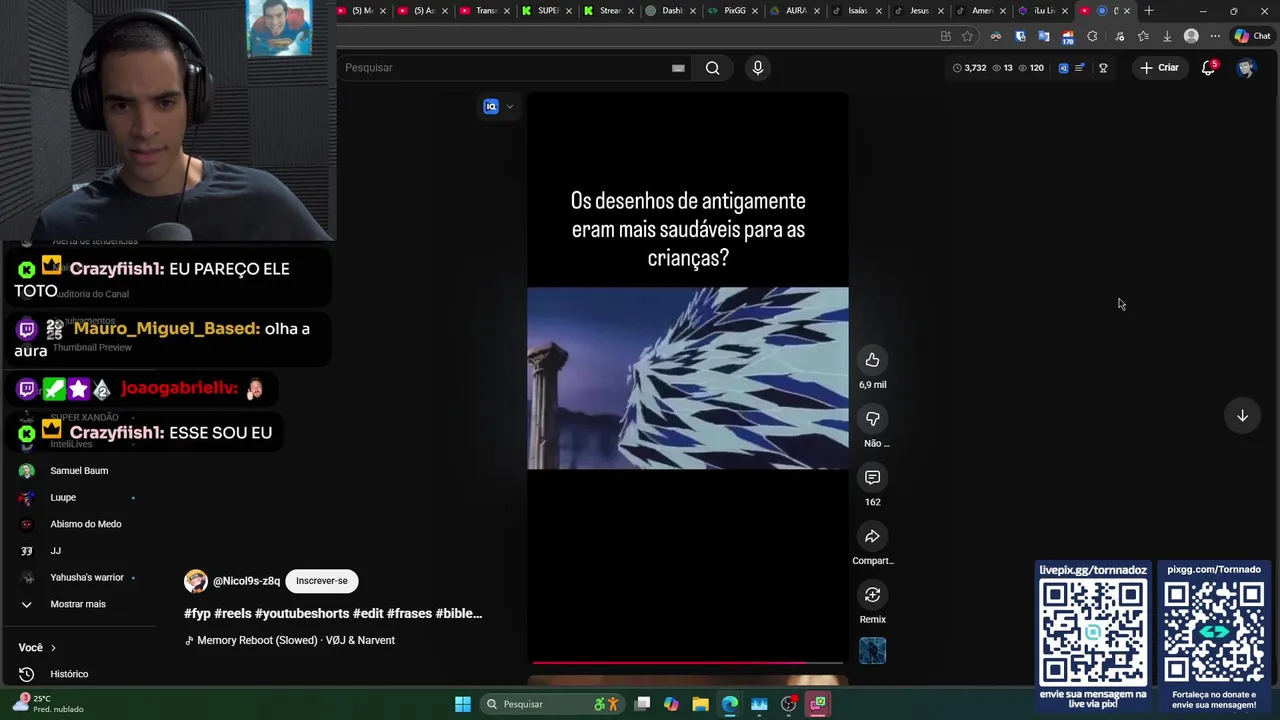Dislike the Short with thumbs down
This screenshot has width=1280, height=720.
point(872,419)
